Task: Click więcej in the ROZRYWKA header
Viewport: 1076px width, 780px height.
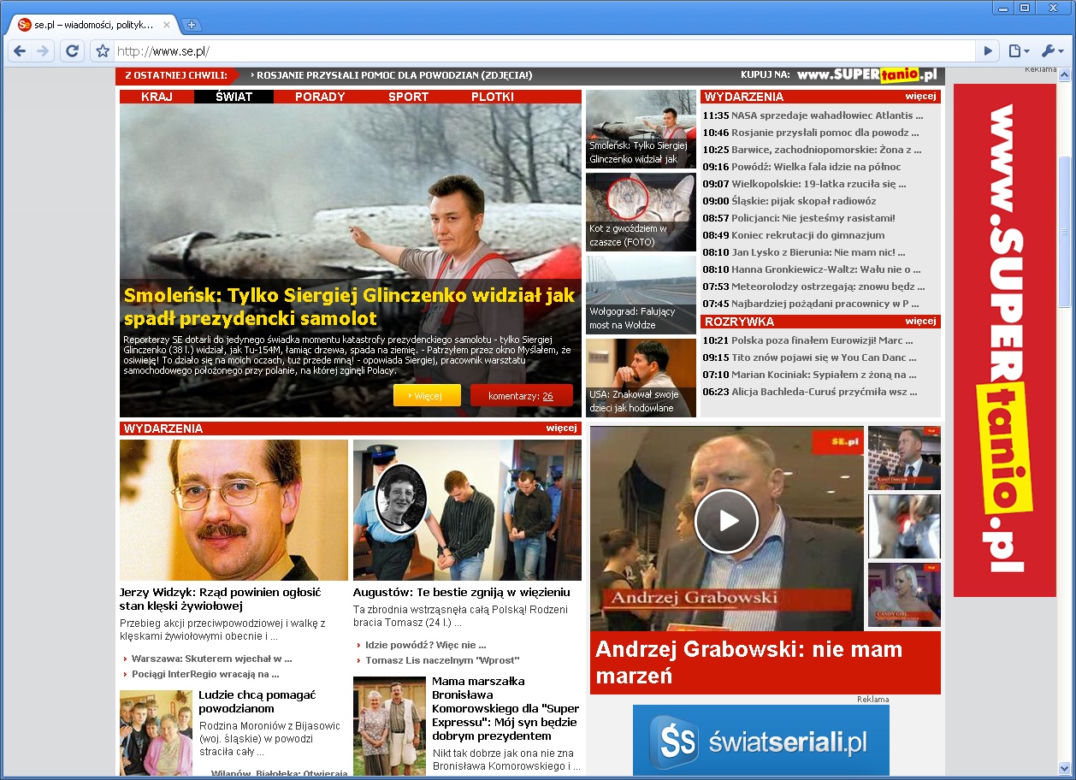Action: [920, 321]
